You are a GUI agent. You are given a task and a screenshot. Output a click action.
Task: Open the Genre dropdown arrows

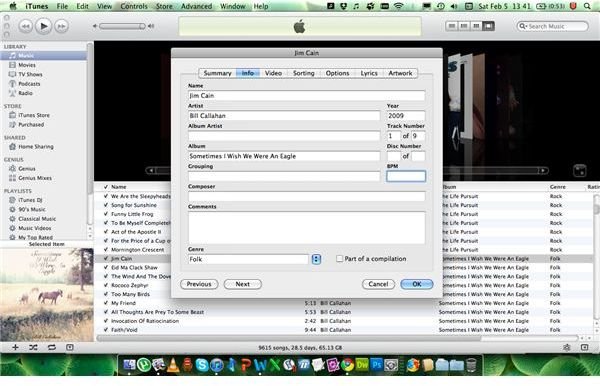pyautogui.click(x=316, y=259)
